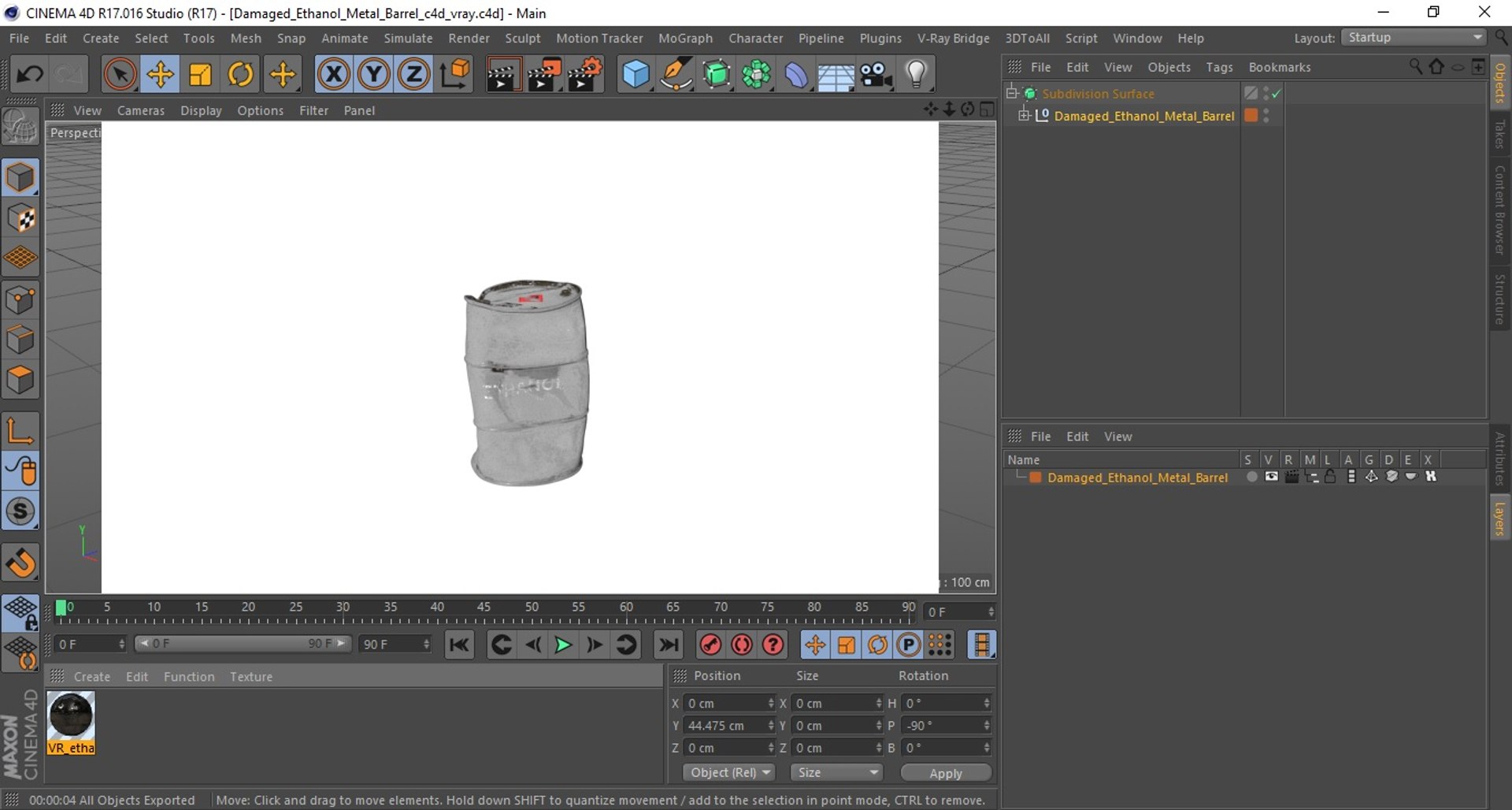Select the Spline Pen tool
1512x810 pixels.
676,75
